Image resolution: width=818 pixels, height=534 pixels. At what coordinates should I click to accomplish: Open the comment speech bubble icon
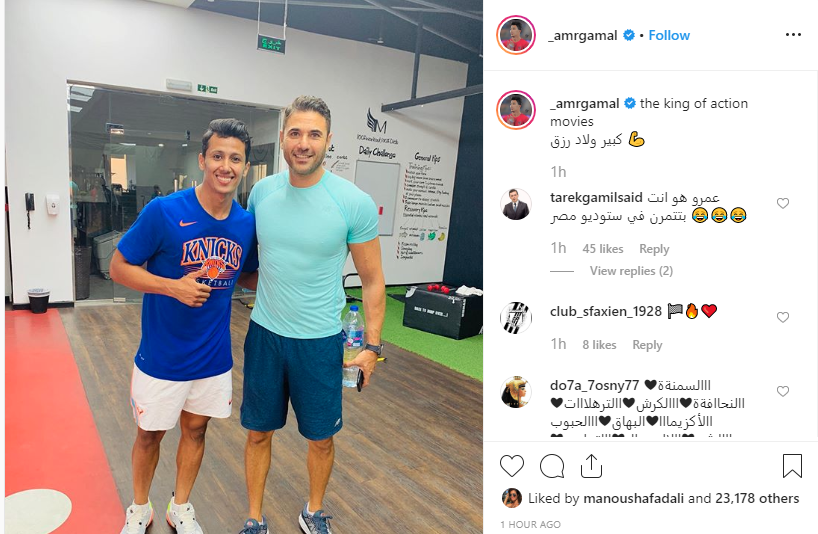tap(552, 466)
